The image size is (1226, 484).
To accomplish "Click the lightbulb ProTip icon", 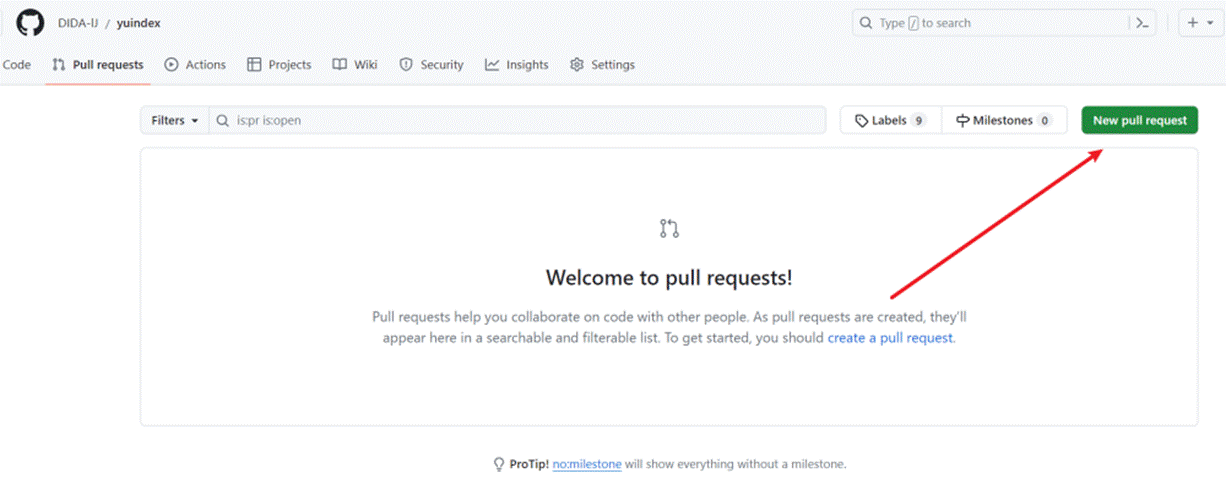I will 499,464.
